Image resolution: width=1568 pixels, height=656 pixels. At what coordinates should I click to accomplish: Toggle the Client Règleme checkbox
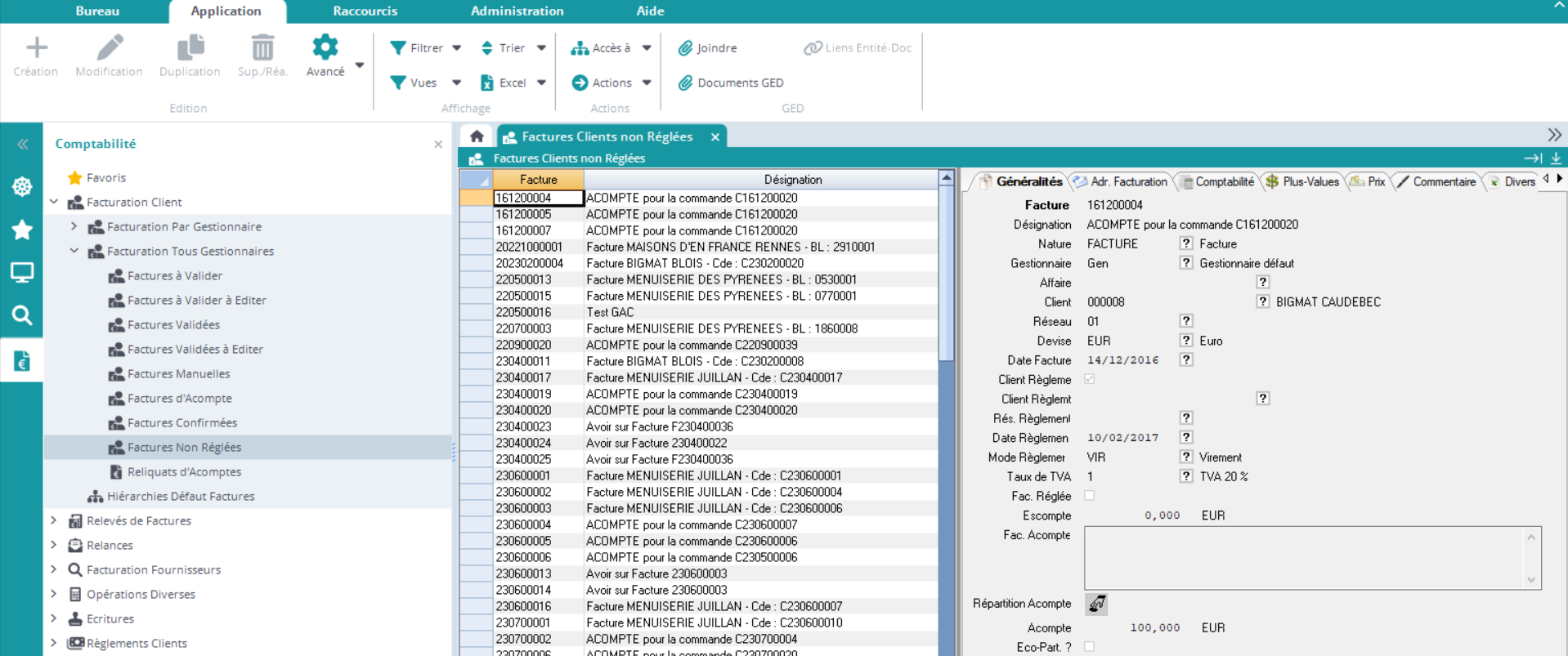[x=1089, y=379]
